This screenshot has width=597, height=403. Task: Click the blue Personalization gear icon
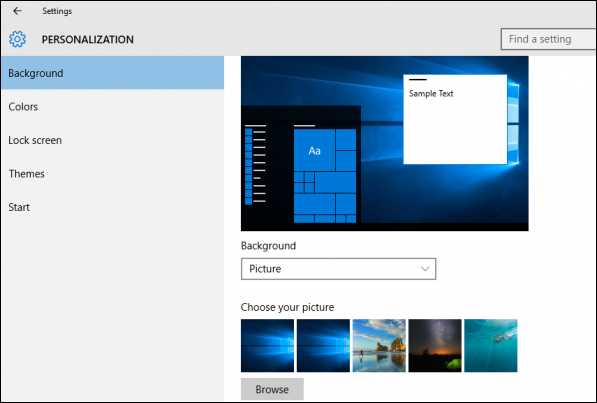click(x=18, y=39)
